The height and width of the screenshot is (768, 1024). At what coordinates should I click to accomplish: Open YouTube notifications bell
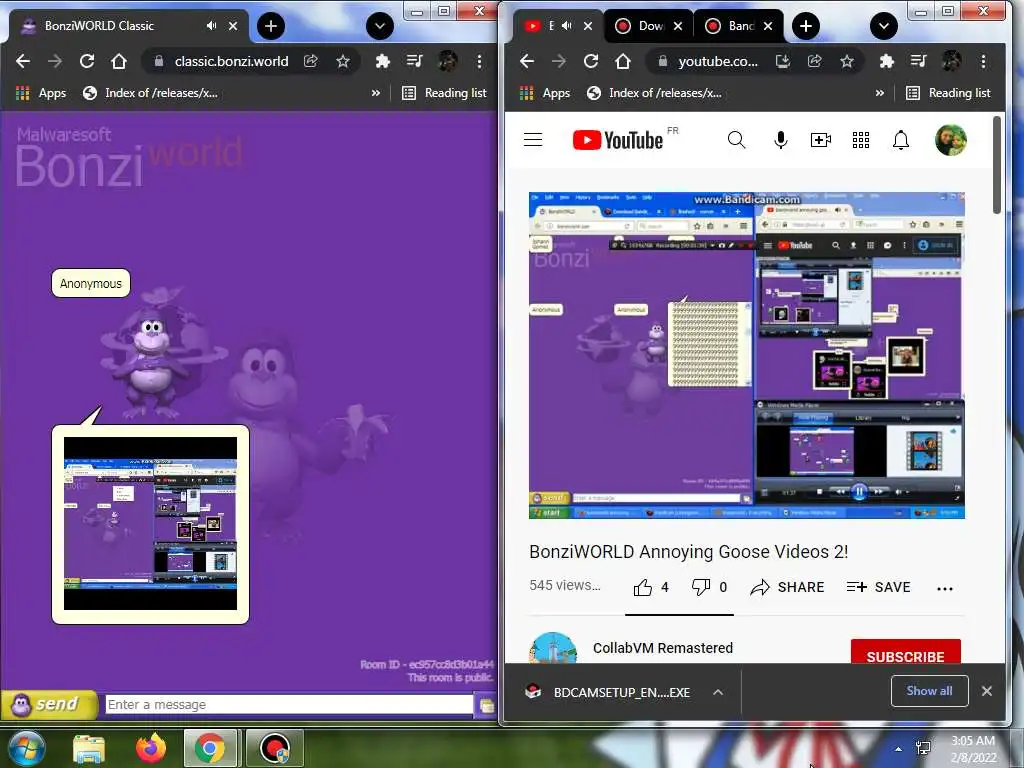(901, 140)
